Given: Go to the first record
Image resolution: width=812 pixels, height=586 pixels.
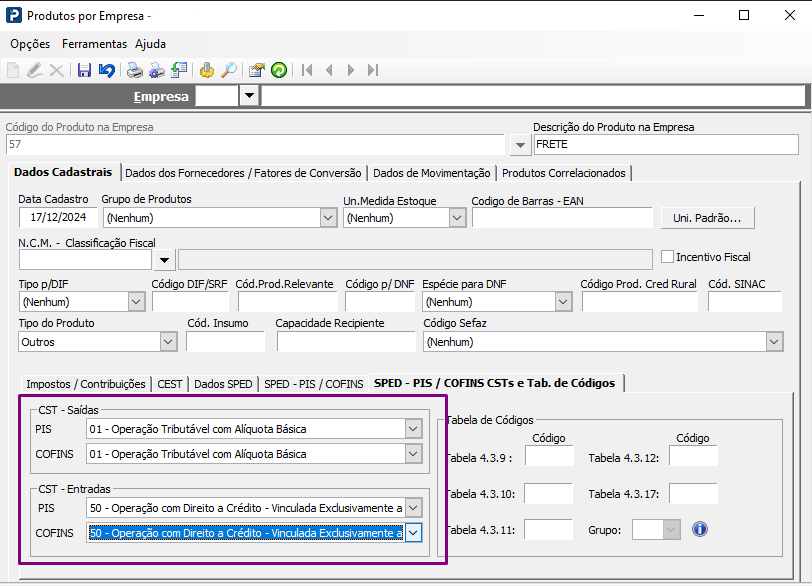Looking at the screenshot, I should point(307,70).
